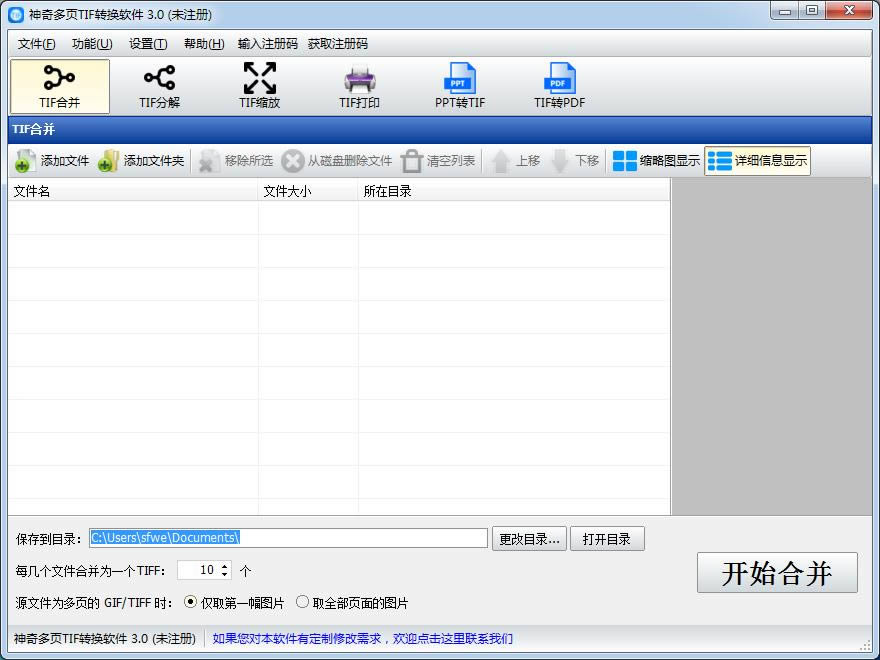Decrease the files-per-TIFF spinner value

(224, 574)
